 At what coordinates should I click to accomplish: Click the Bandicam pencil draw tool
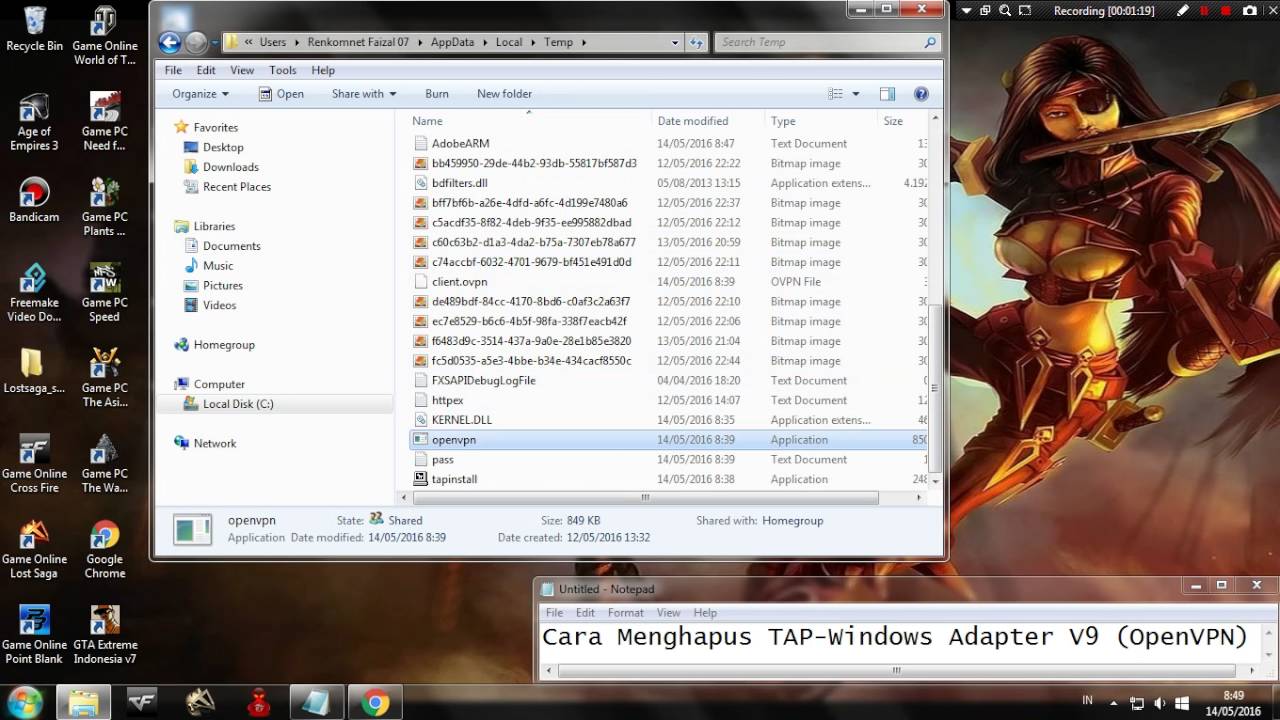click(x=1183, y=11)
